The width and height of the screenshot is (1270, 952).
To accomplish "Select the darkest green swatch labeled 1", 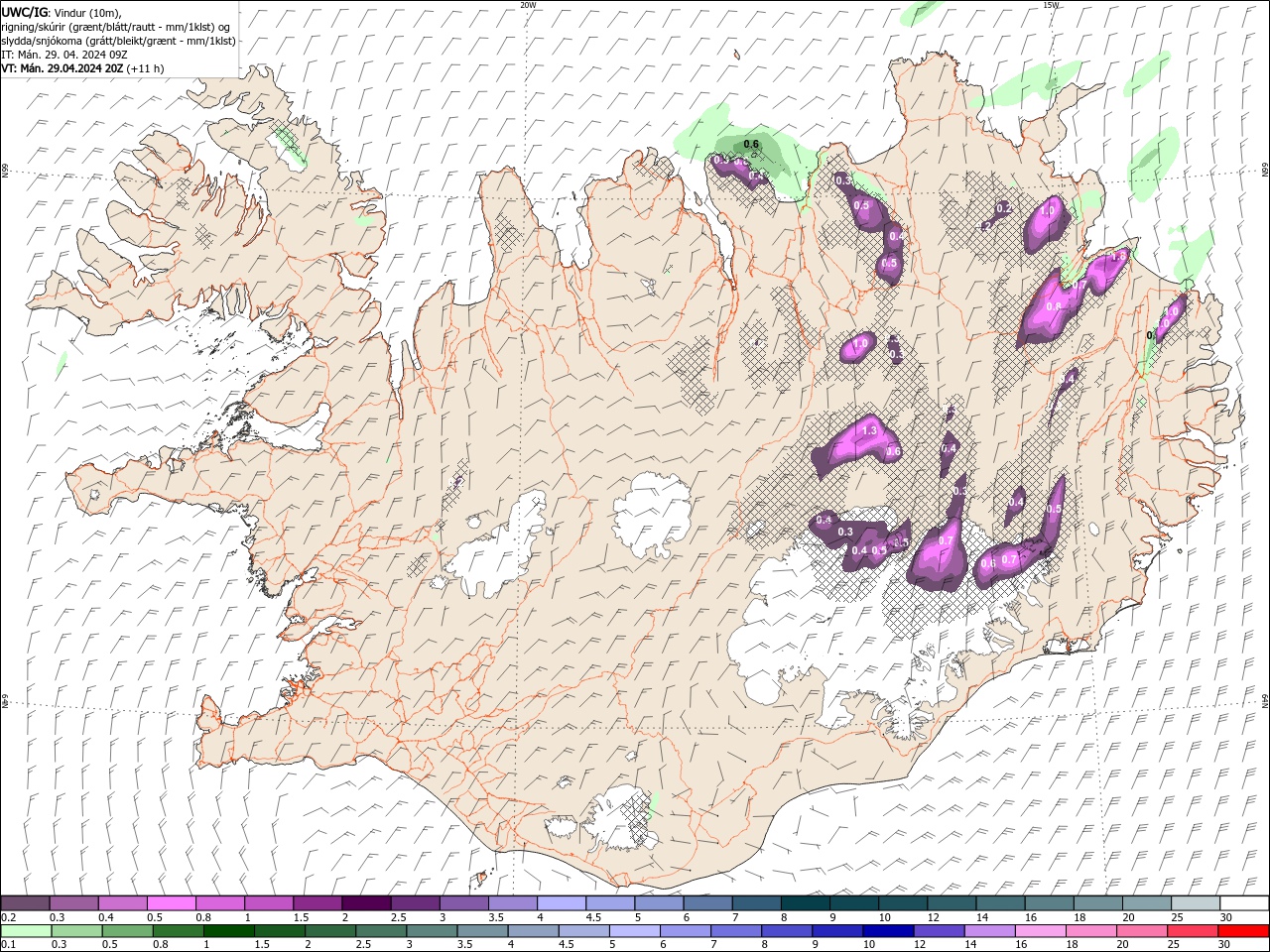I will [x=227, y=931].
